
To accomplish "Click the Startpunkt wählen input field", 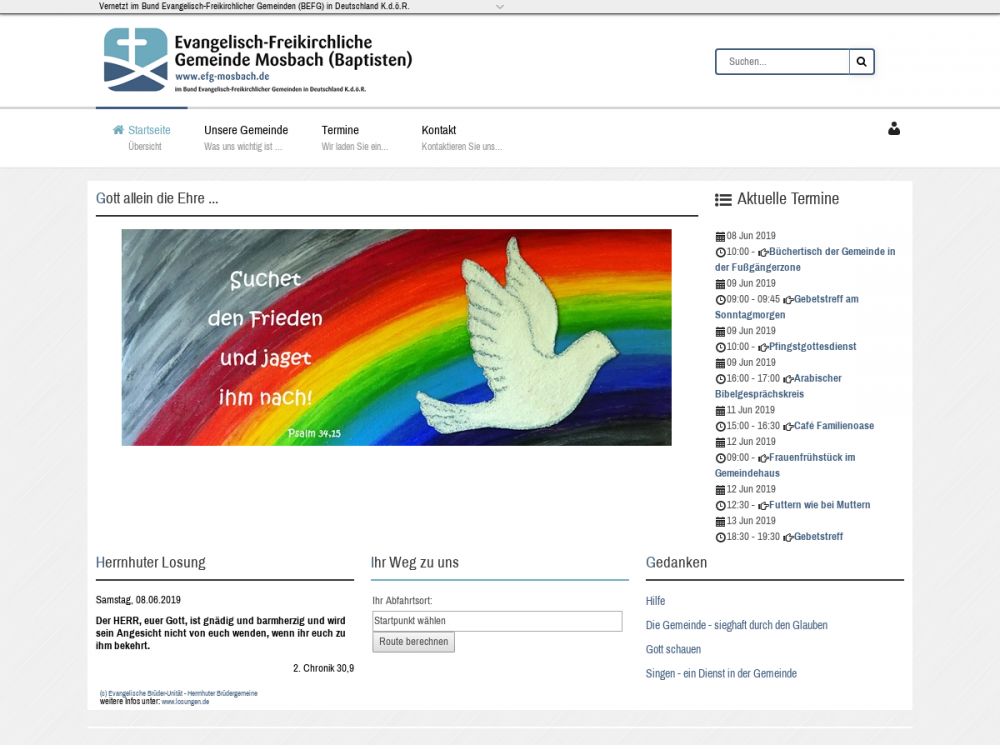I will [x=496, y=621].
